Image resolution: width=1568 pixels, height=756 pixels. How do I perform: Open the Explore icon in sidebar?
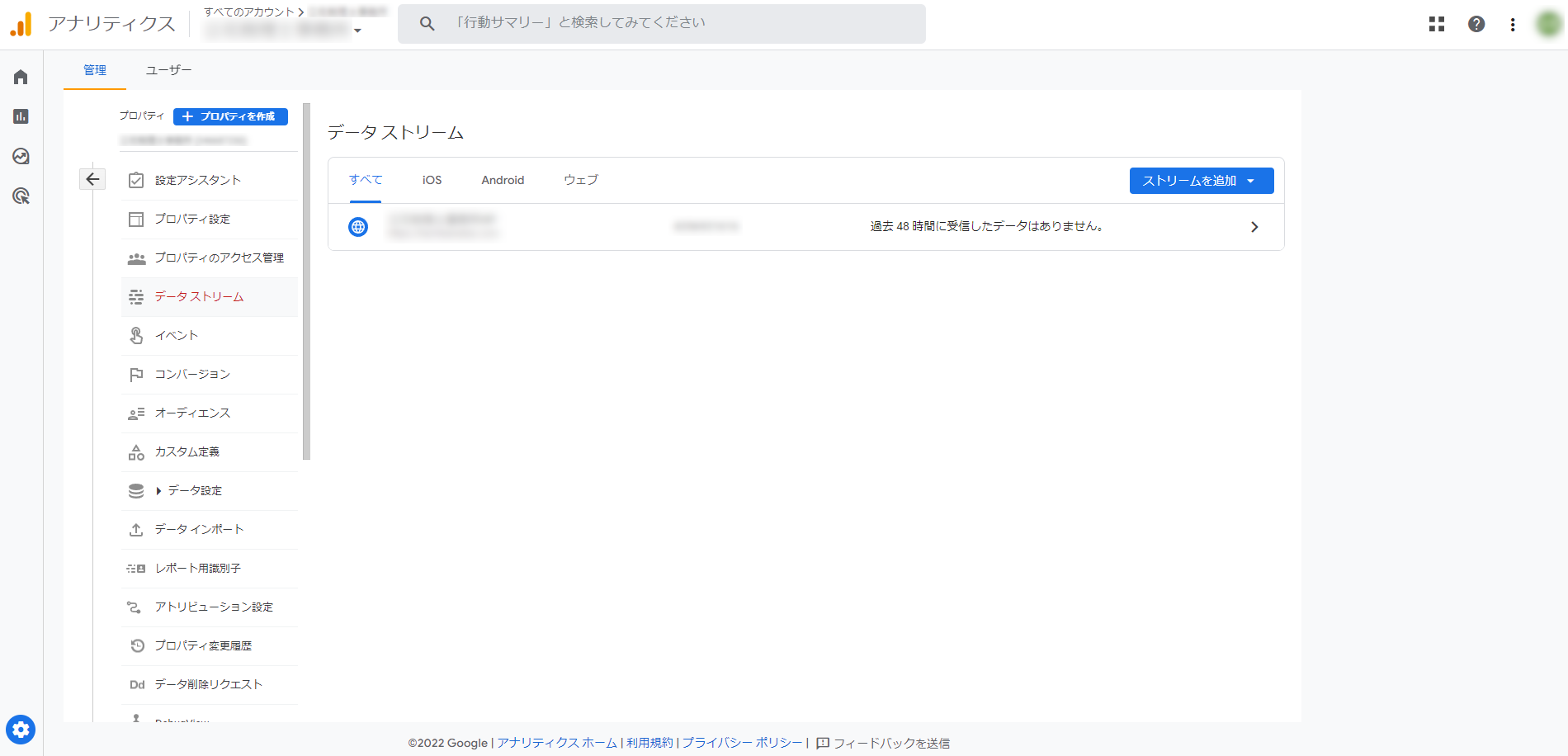pyautogui.click(x=21, y=156)
